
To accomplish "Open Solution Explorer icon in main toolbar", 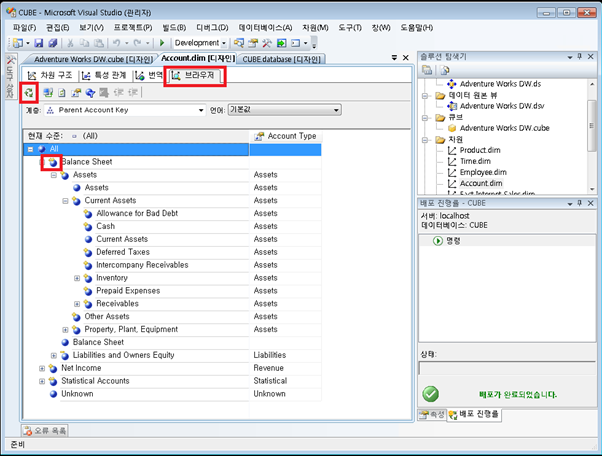I will [239, 43].
